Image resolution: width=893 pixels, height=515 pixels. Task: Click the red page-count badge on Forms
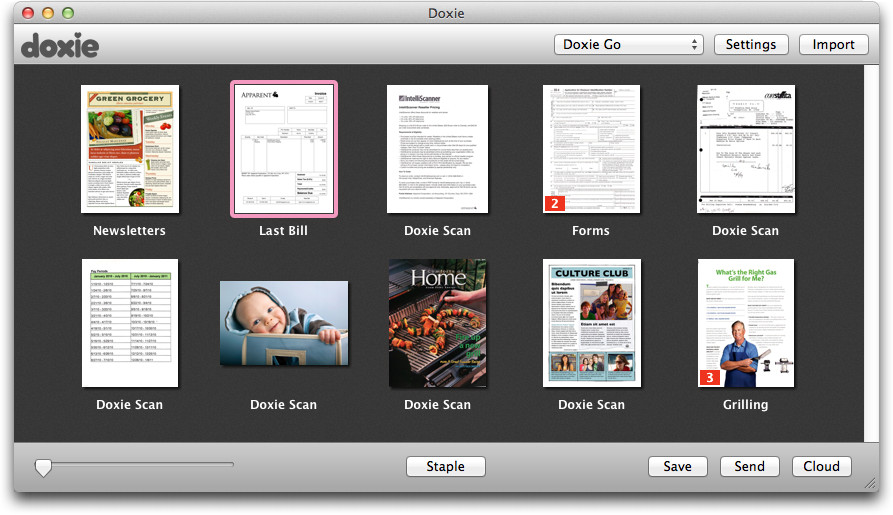[x=555, y=203]
